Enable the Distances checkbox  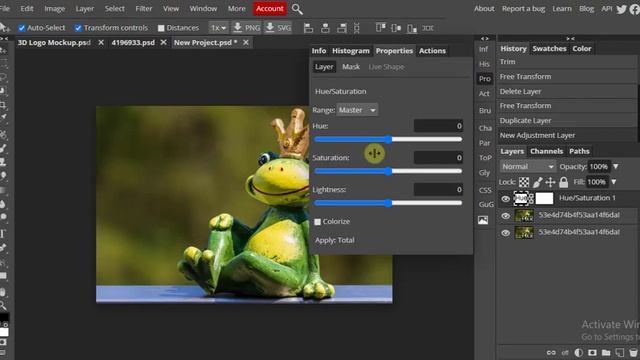(161, 28)
